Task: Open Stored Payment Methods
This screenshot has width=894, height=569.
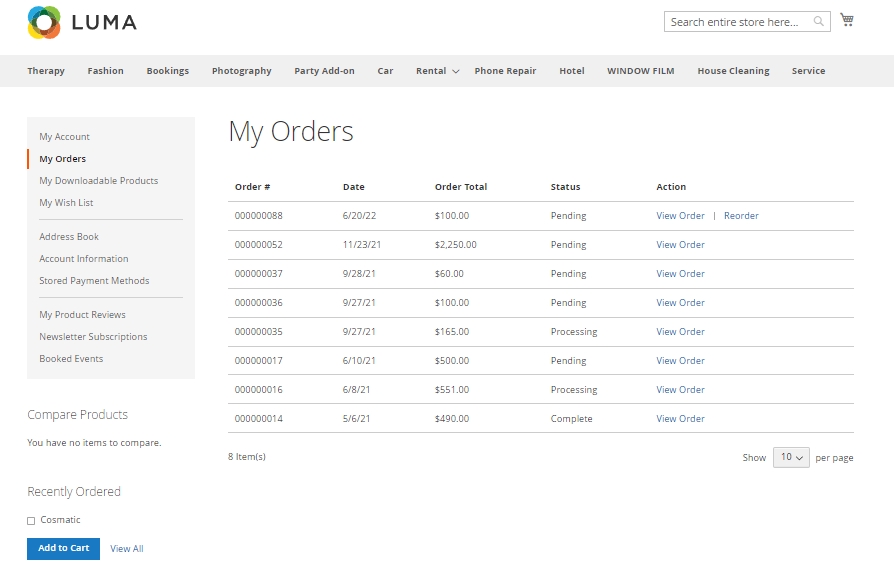Action: pyautogui.click(x=94, y=281)
